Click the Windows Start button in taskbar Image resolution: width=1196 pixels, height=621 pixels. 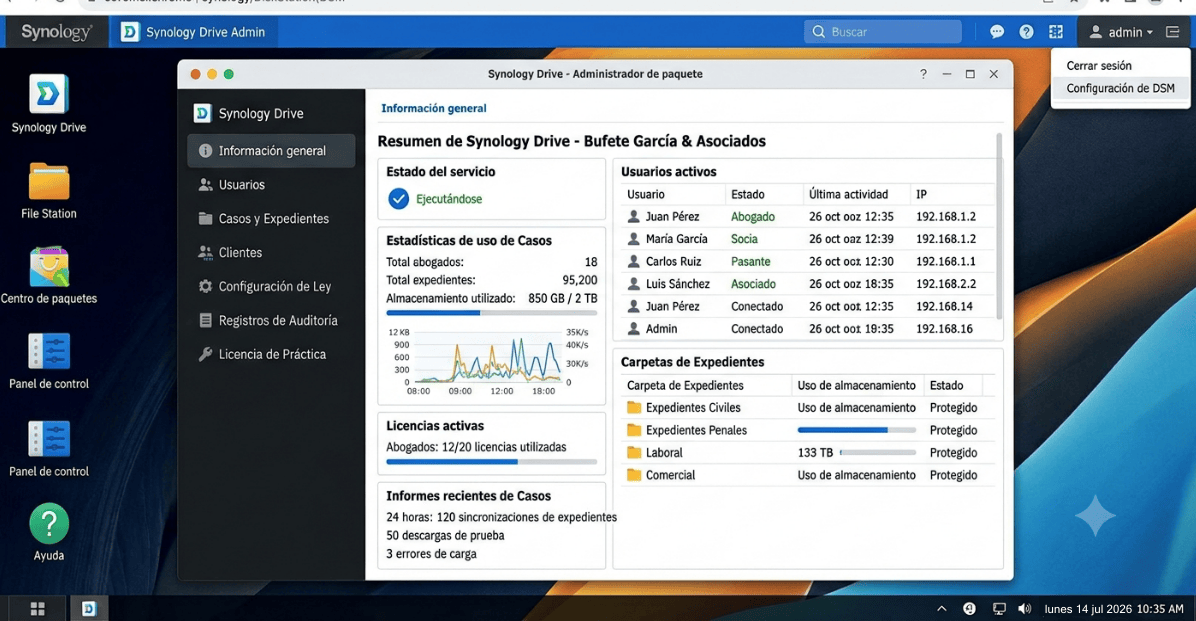point(37,608)
